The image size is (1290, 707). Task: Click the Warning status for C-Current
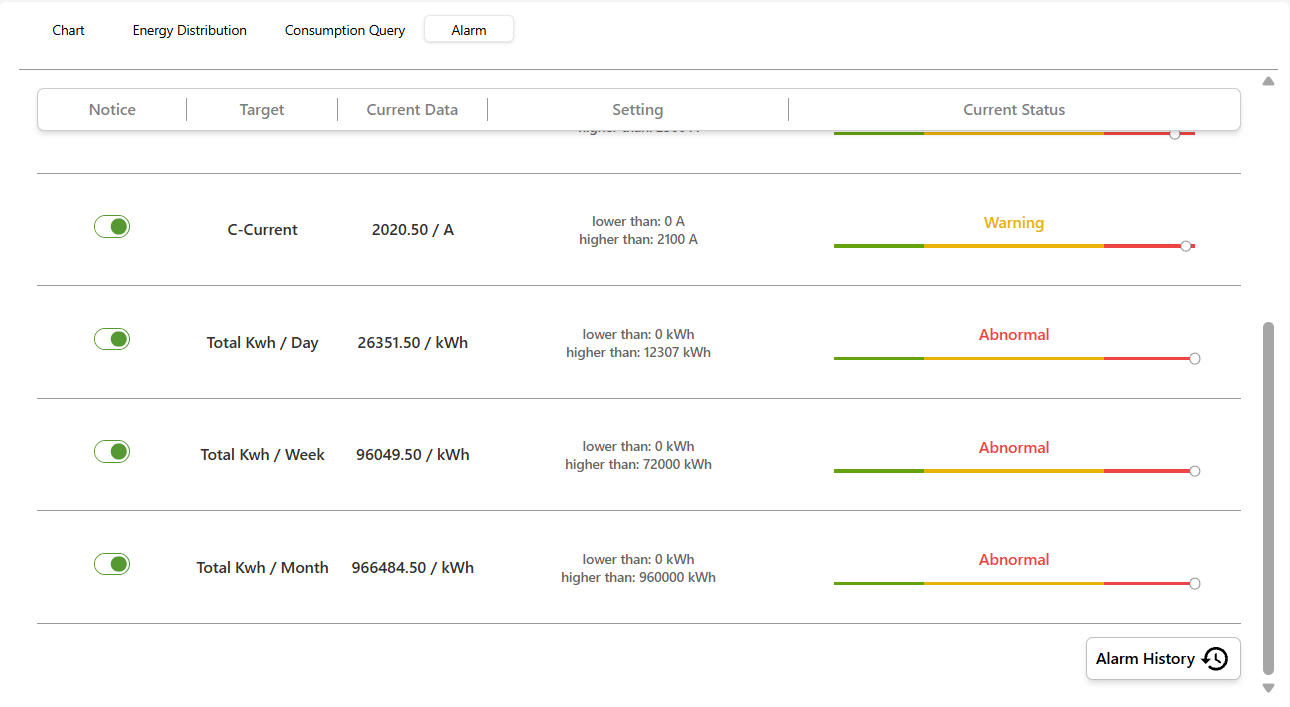[x=1014, y=223]
